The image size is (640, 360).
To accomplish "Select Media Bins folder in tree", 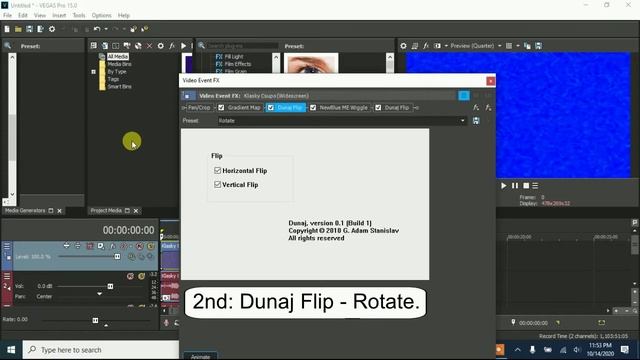I will coord(119,64).
